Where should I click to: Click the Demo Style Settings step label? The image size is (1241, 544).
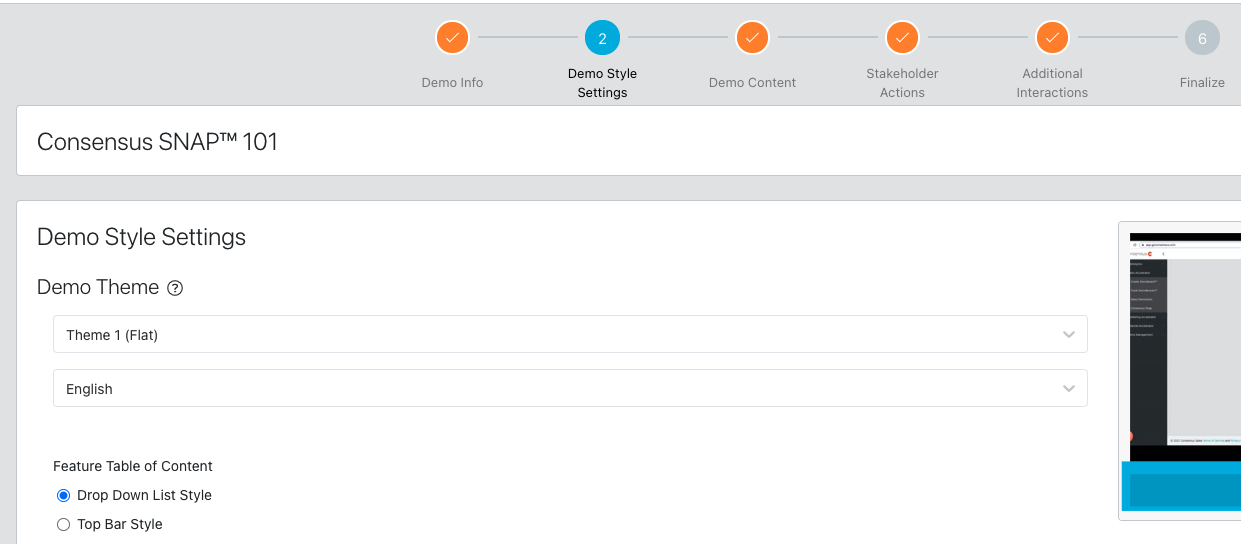[602, 83]
